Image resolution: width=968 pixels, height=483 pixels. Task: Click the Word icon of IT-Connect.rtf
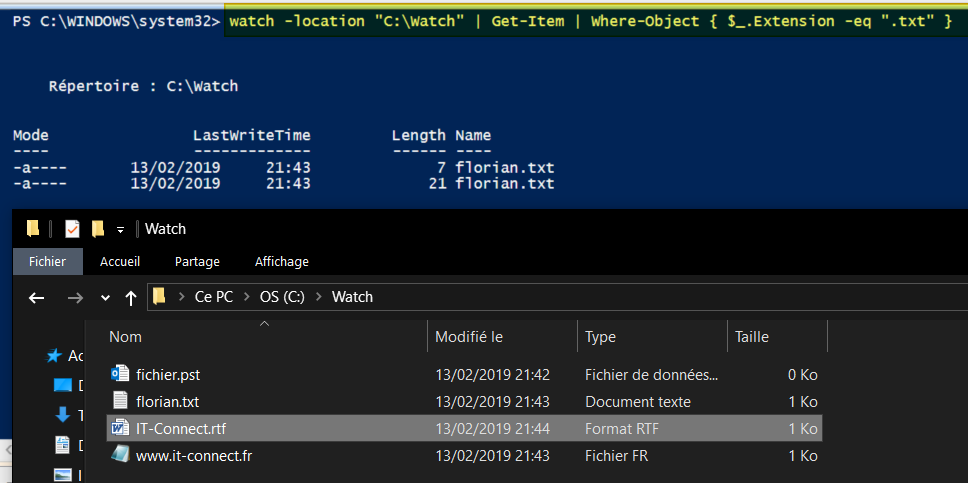[120, 428]
